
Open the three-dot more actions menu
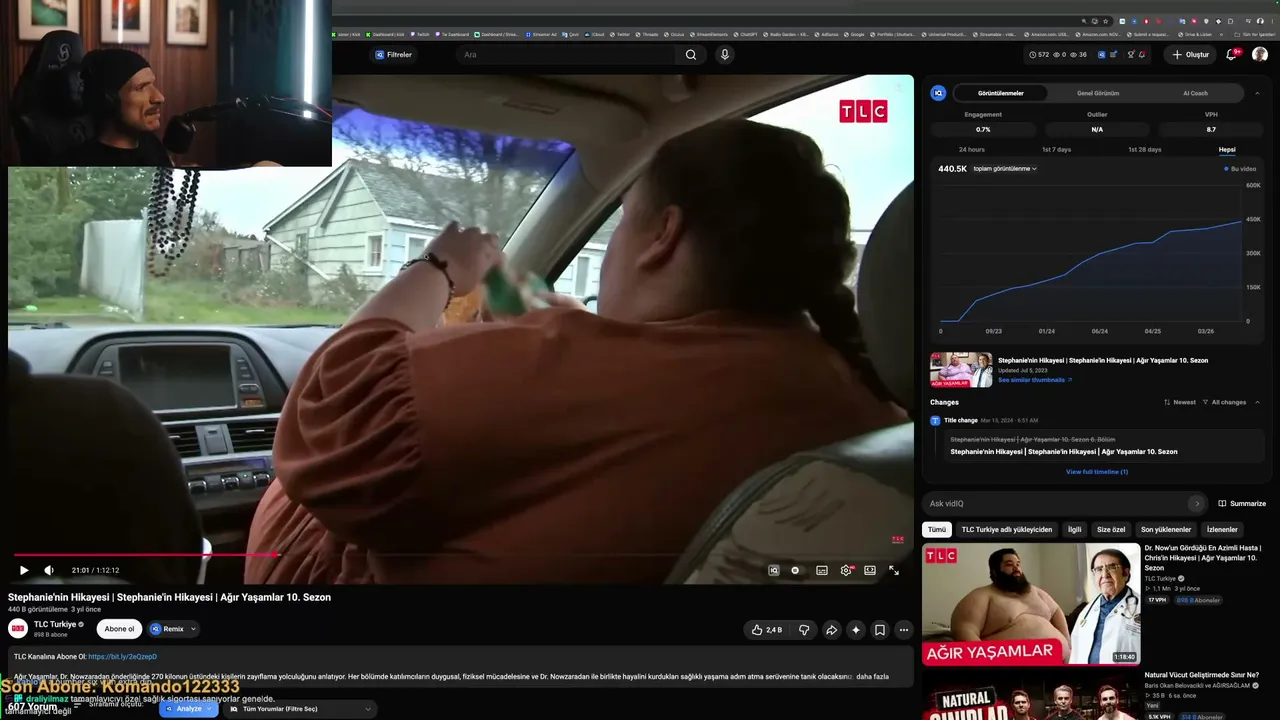tap(904, 630)
